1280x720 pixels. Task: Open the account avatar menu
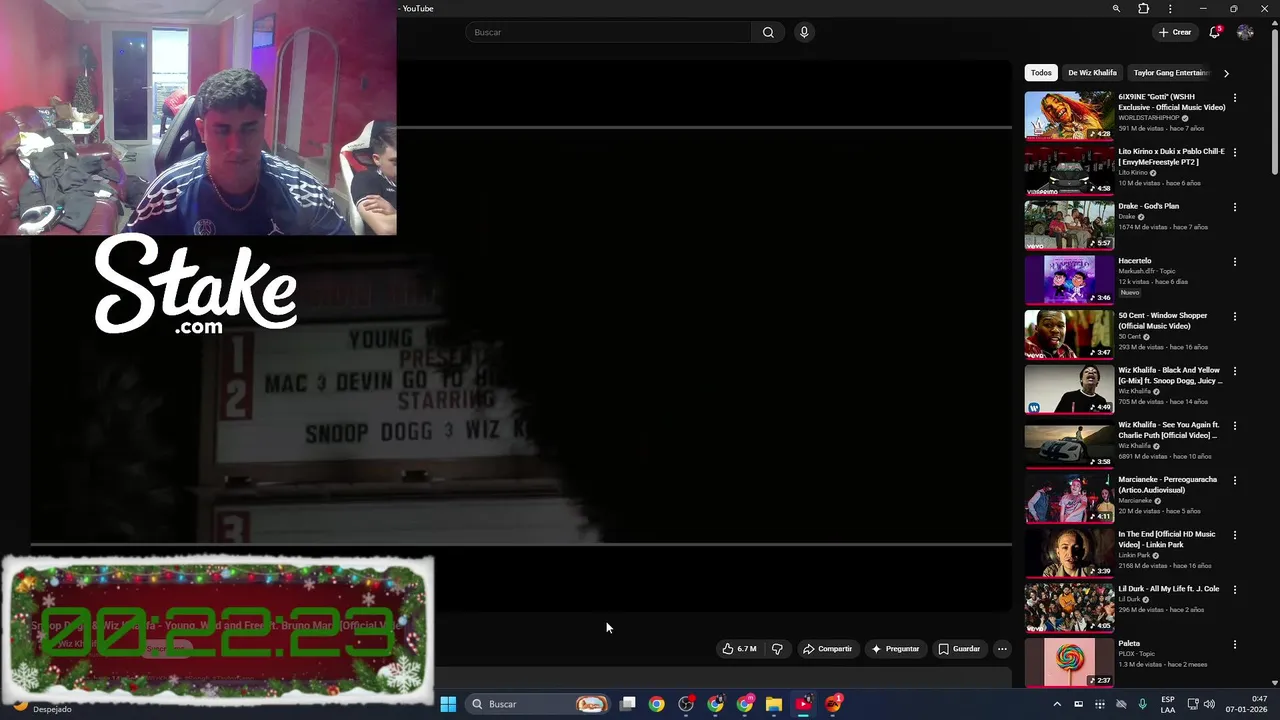1245,32
